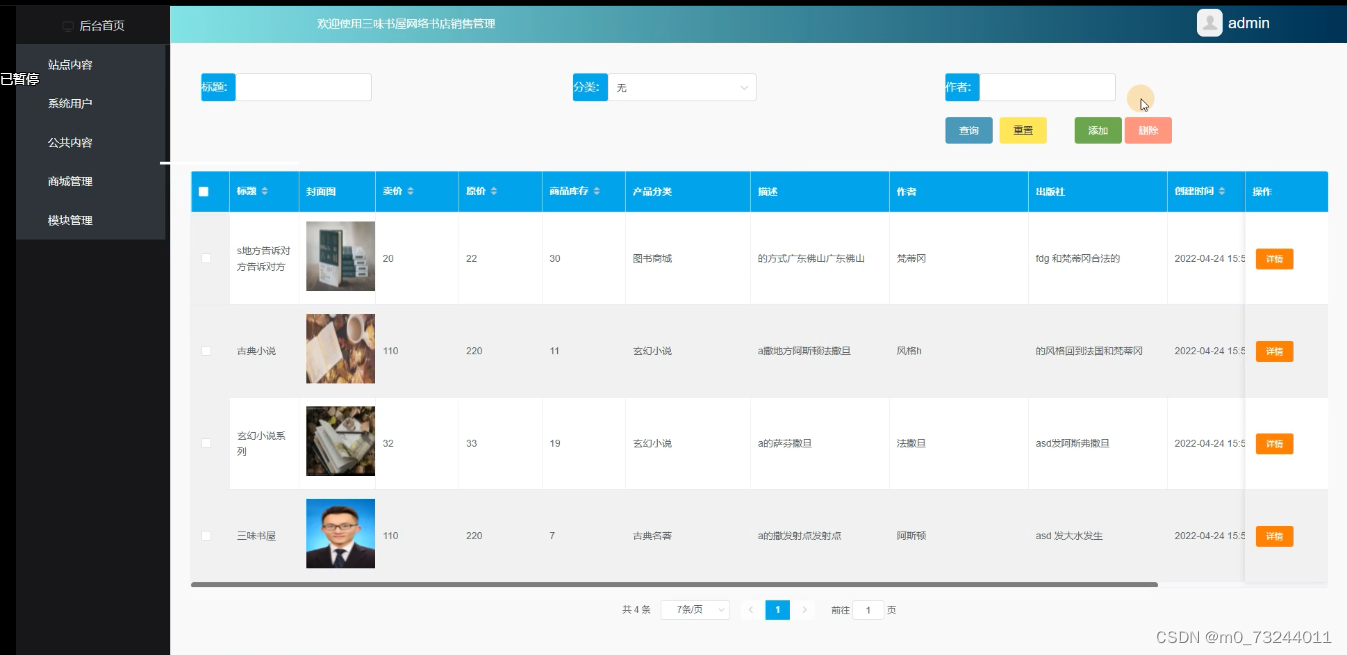The height and width of the screenshot is (655, 1347).
Task: Click the 前往 page jump input
Action: [x=868, y=610]
